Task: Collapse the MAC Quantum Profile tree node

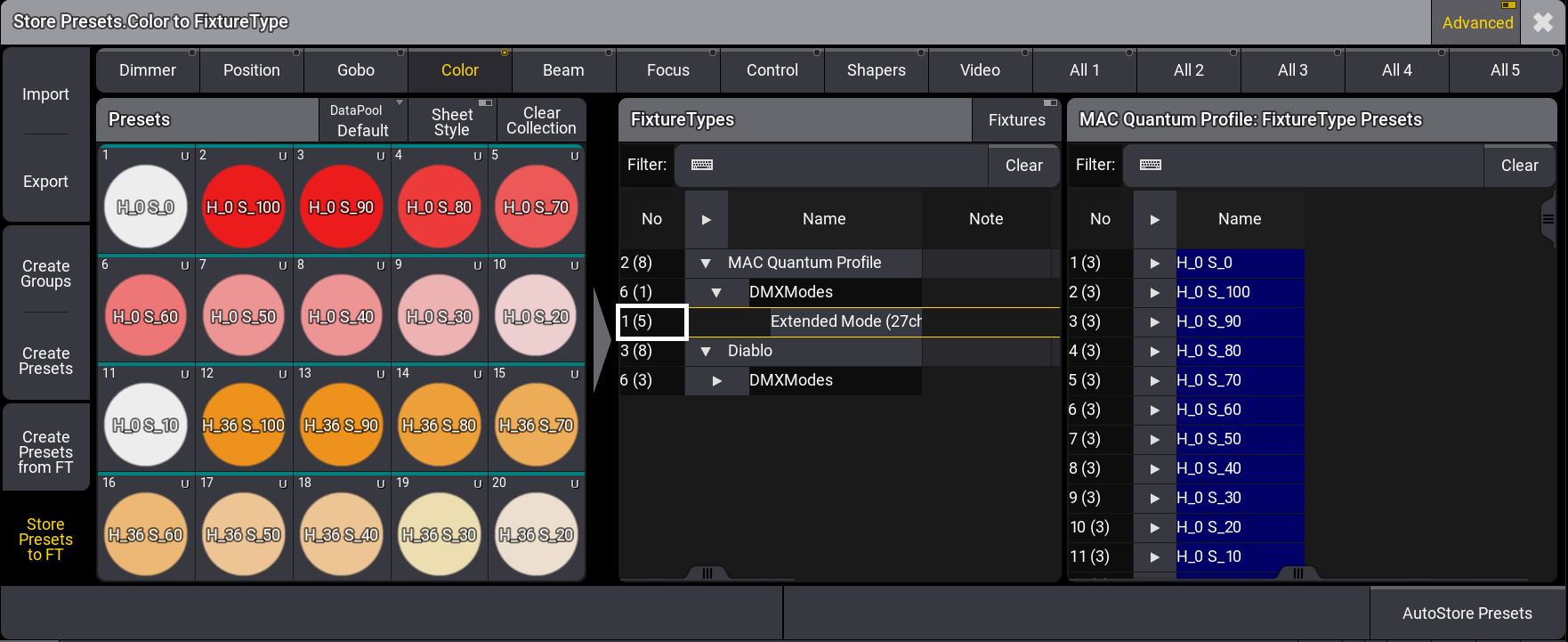Action: point(706,264)
